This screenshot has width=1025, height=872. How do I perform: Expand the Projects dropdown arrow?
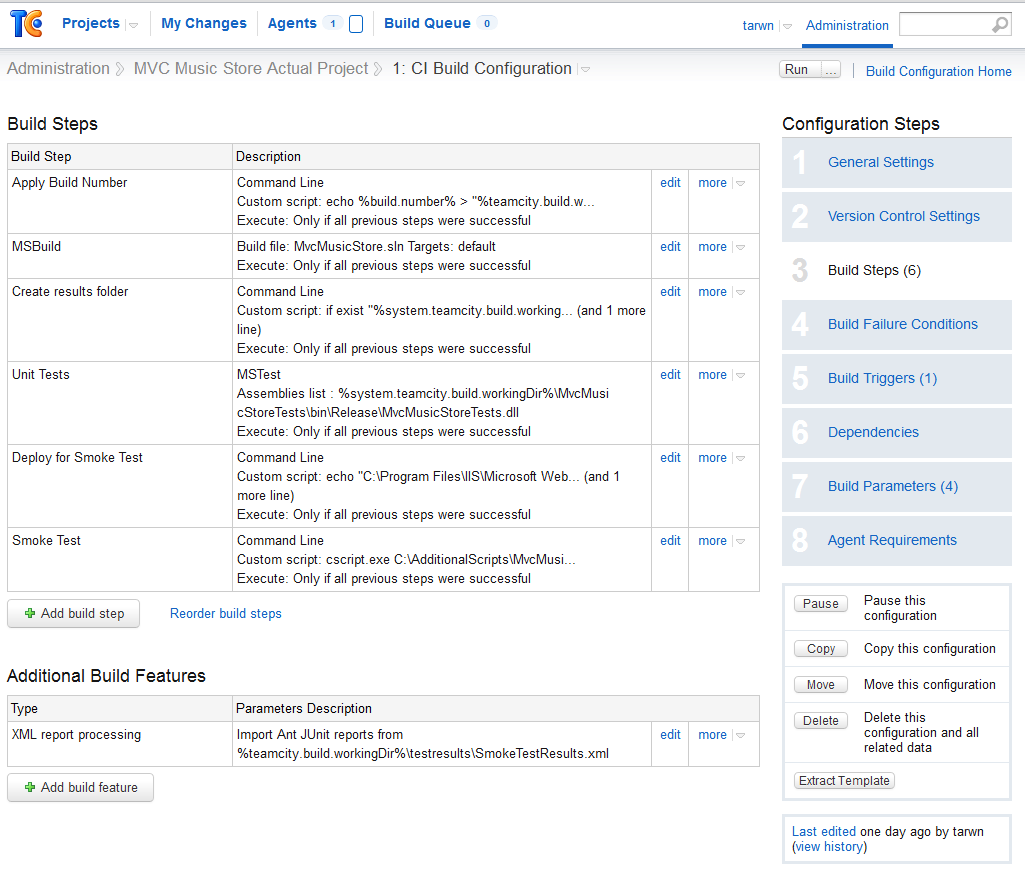[x=133, y=25]
